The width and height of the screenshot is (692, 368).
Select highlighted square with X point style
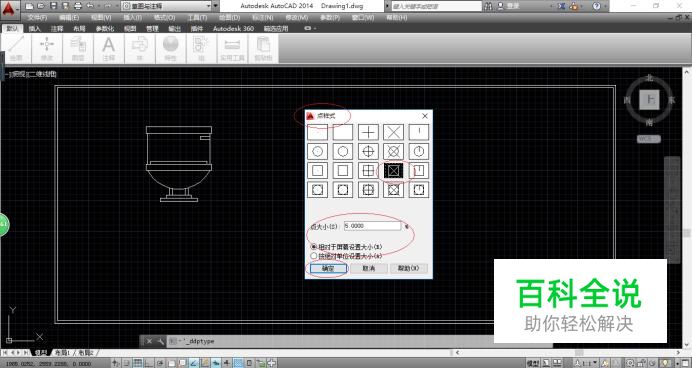click(394, 170)
